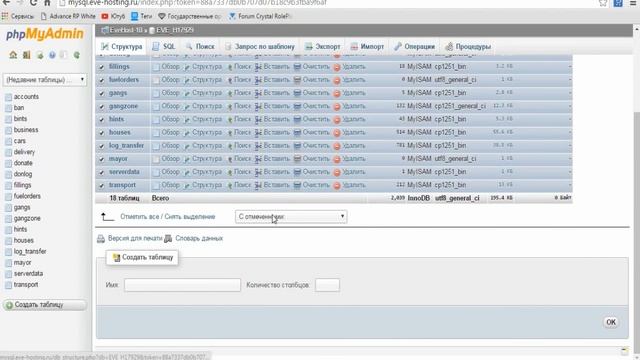Click the browser reload icon
The image size is (640, 360).
pyautogui.click(x=33, y=2)
